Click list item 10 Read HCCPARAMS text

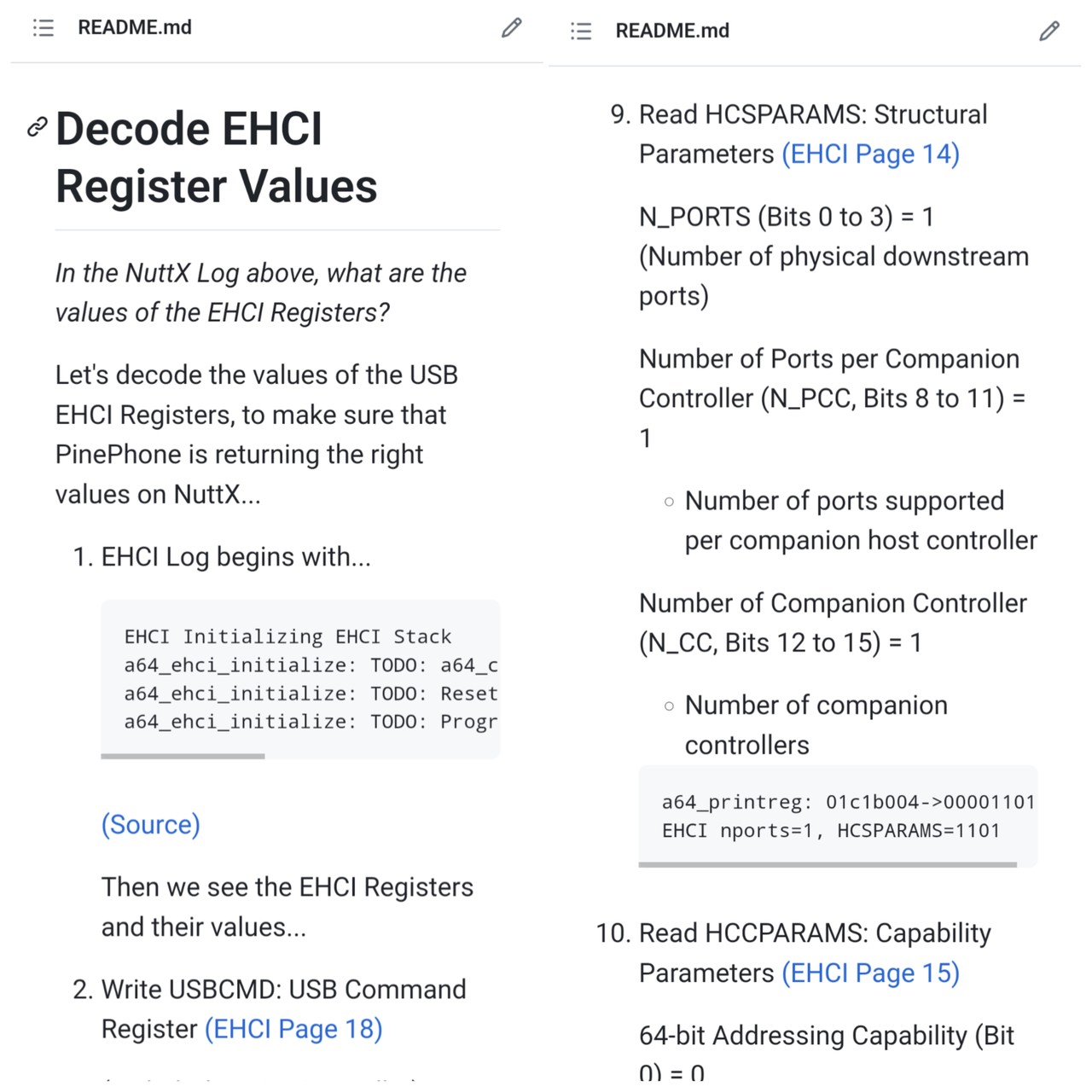[815, 933]
